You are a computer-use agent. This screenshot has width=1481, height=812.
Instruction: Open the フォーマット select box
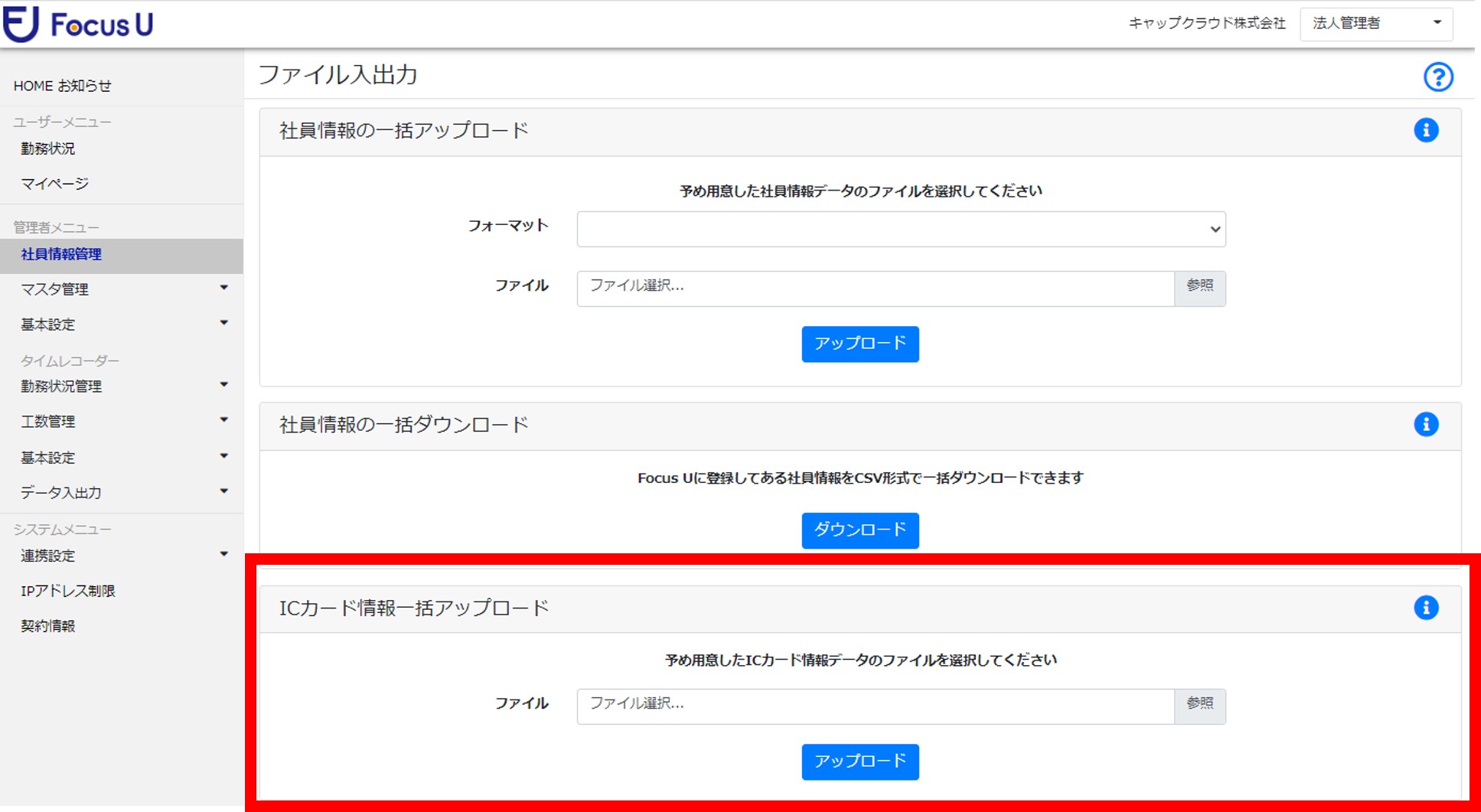901,229
